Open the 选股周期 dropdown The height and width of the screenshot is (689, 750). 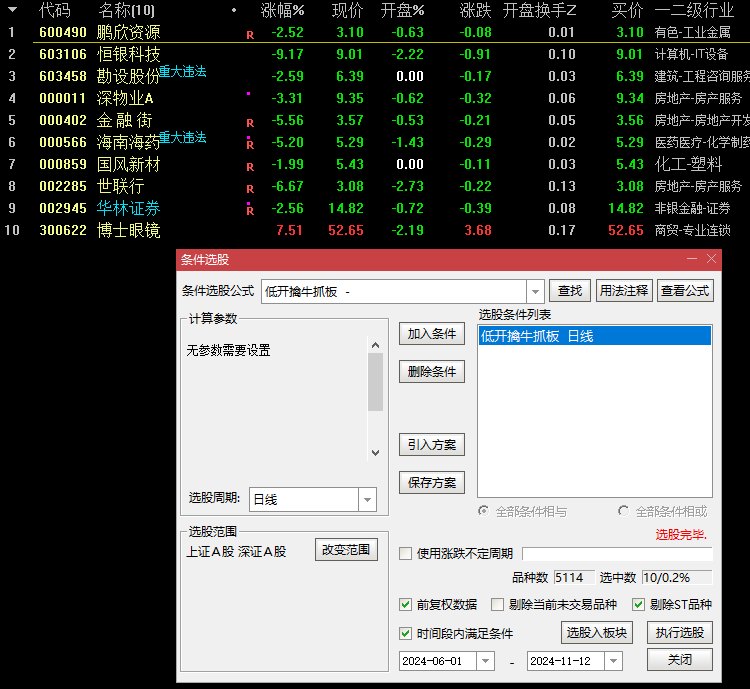point(367,500)
